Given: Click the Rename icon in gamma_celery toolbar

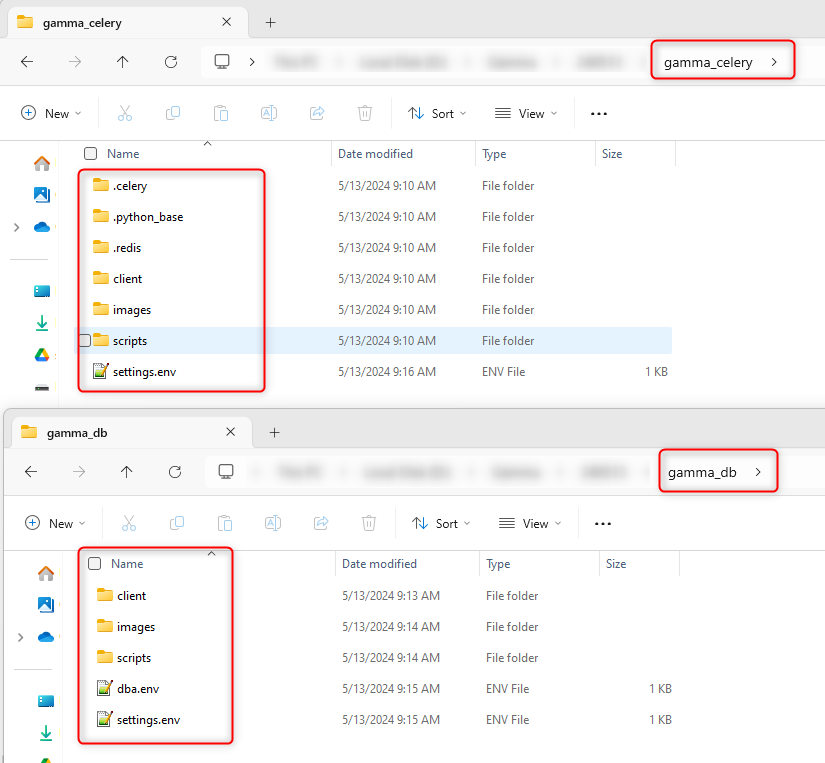Looking at the screenshot, I should coord(269,114).
